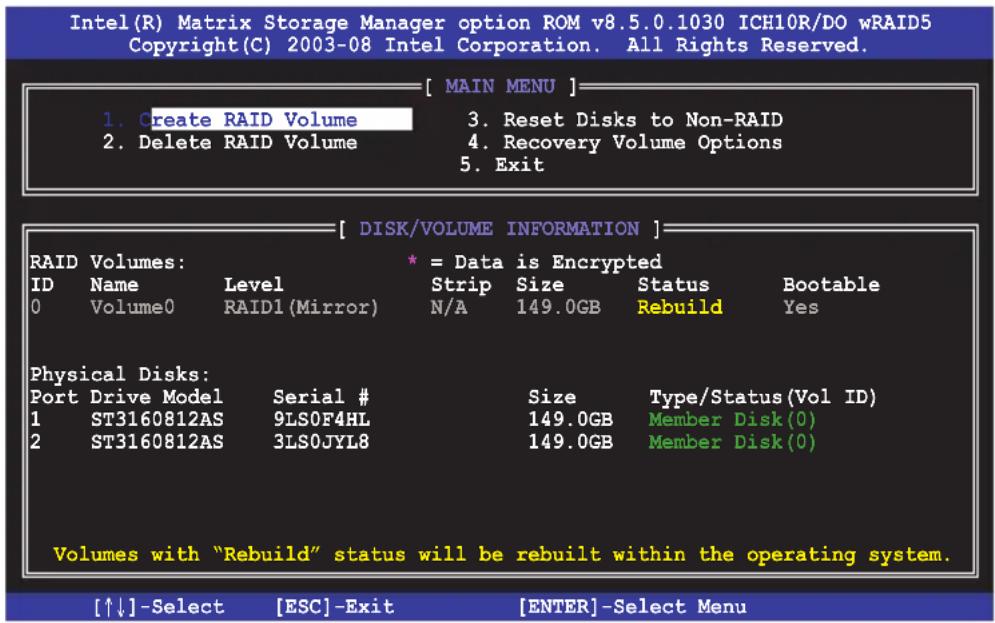The width and height of the screenshot is (995, 623).
Task: Click the port 1 ST3160812AS drive model
Action: point(157,419)
